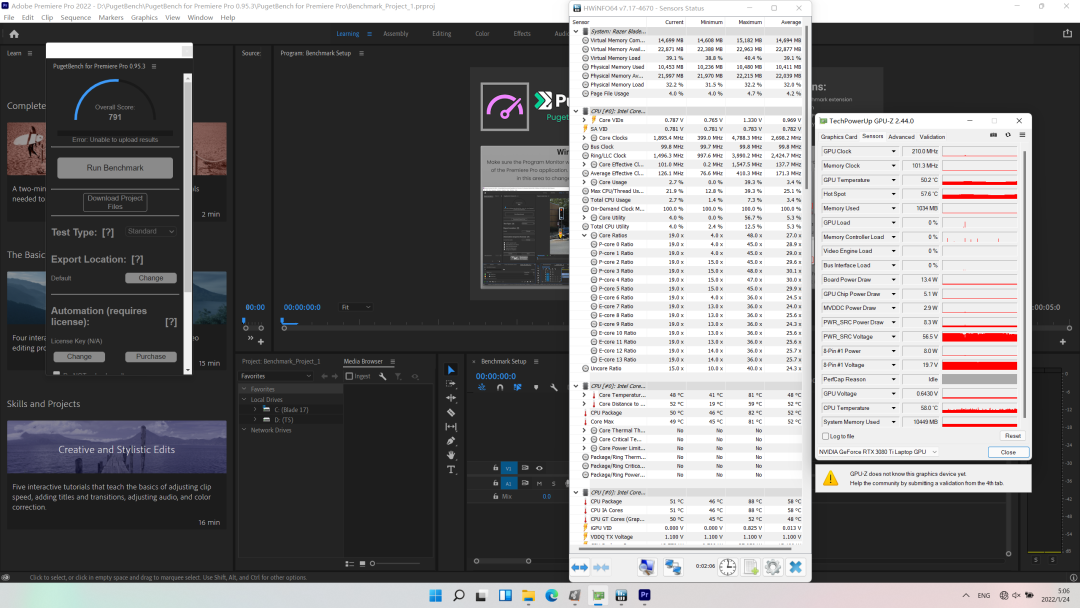1080x608 pixels.
Task: Open HWiNFO settings gear icon
Action: point(773,567)
